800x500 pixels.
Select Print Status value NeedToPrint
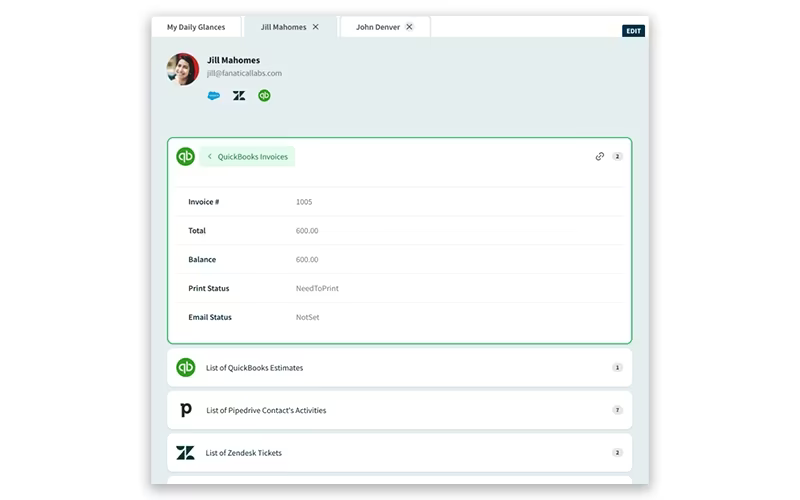tap(317, 288)
